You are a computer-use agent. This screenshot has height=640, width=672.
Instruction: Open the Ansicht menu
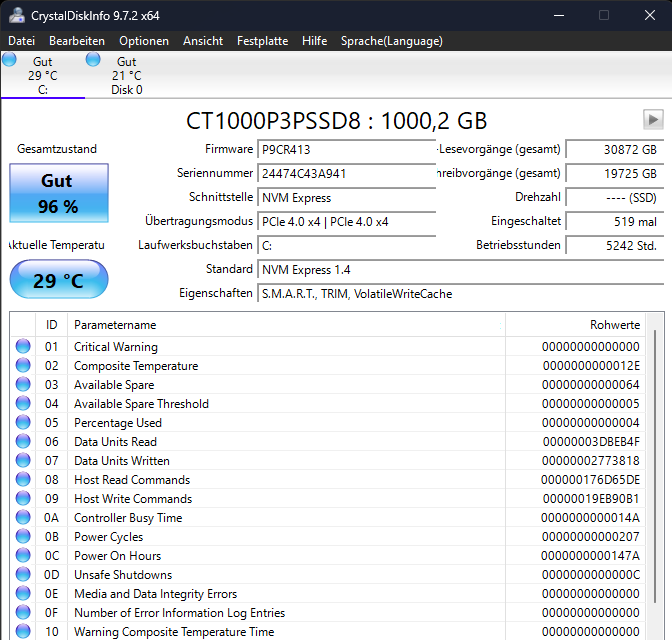[203, 41]
